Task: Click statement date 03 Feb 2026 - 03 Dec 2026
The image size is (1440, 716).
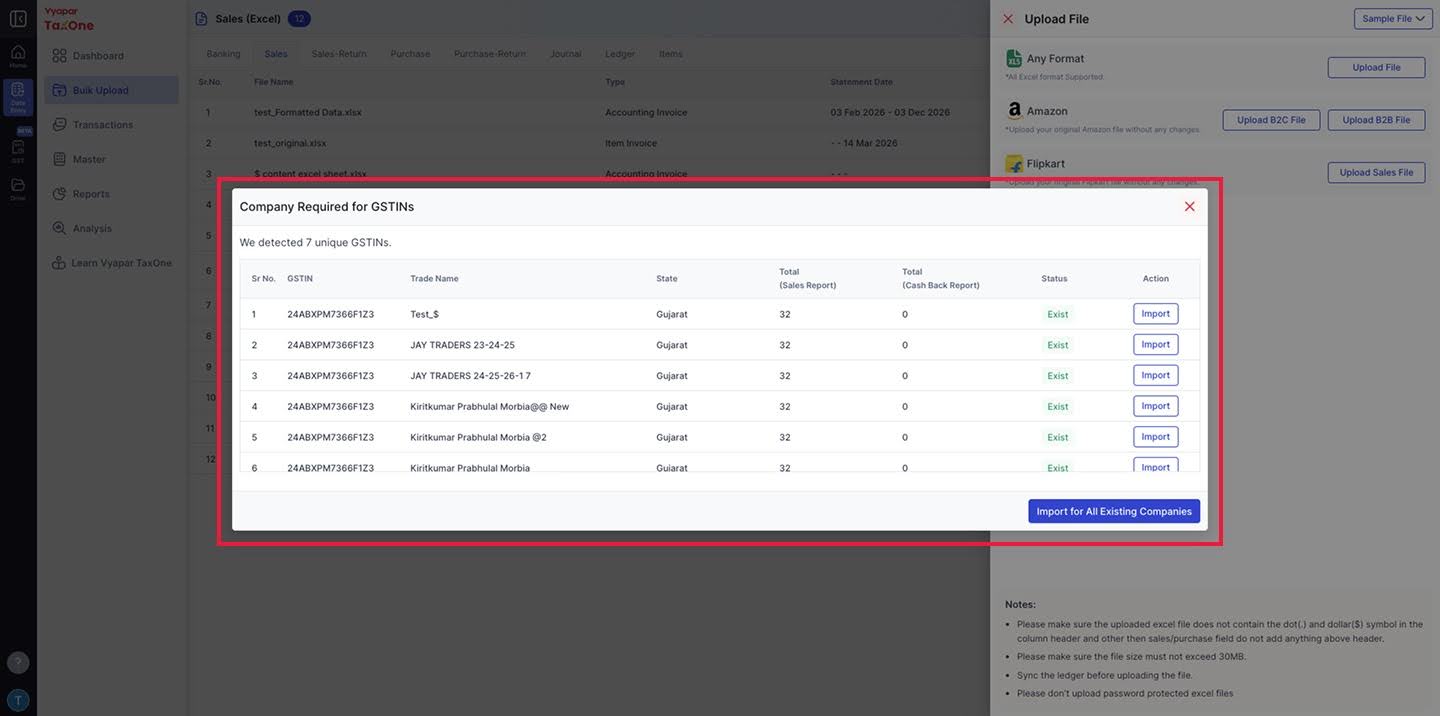Action: pyautogui.click(x=890, y=112)
